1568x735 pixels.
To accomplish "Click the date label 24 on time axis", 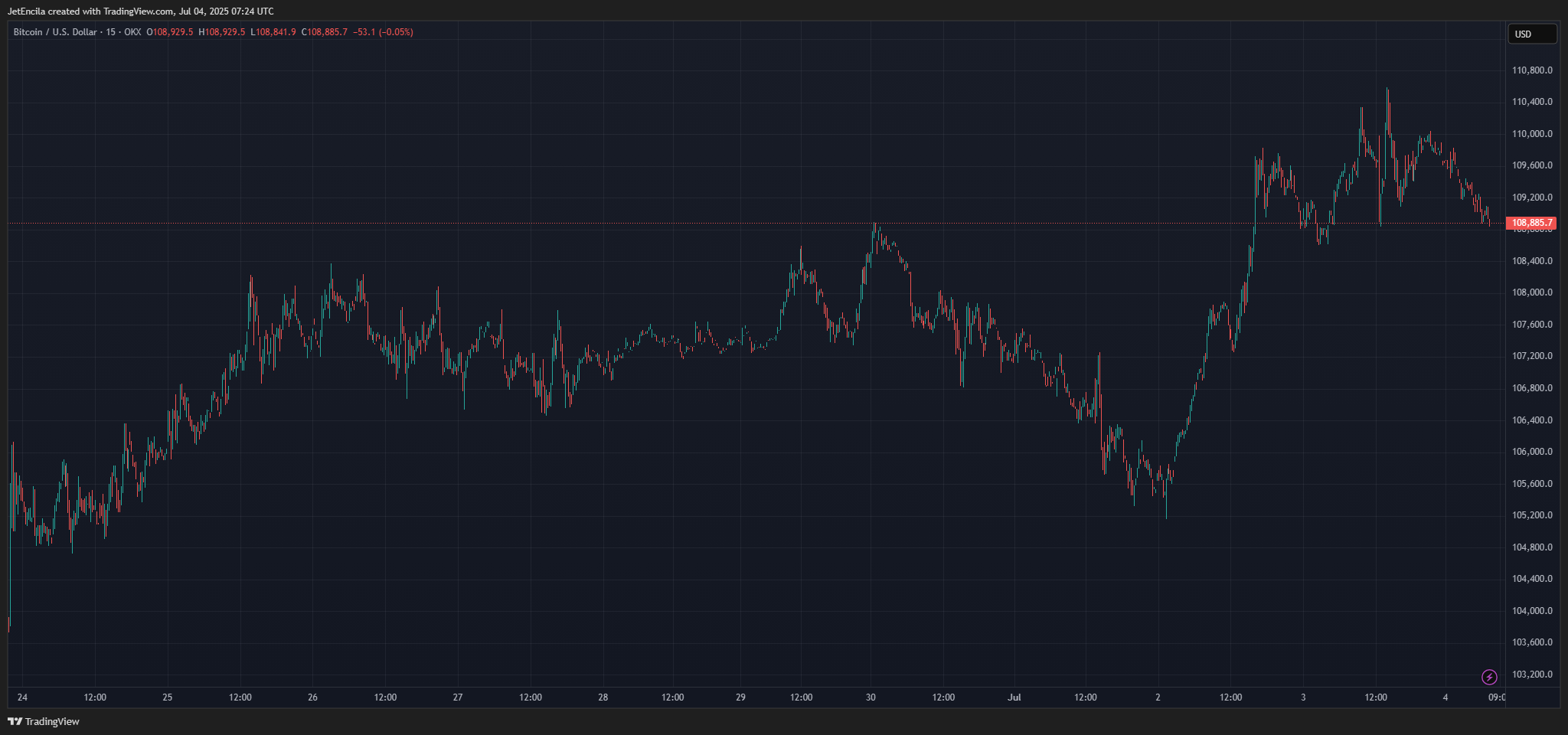I will click(x=22, y=697).
